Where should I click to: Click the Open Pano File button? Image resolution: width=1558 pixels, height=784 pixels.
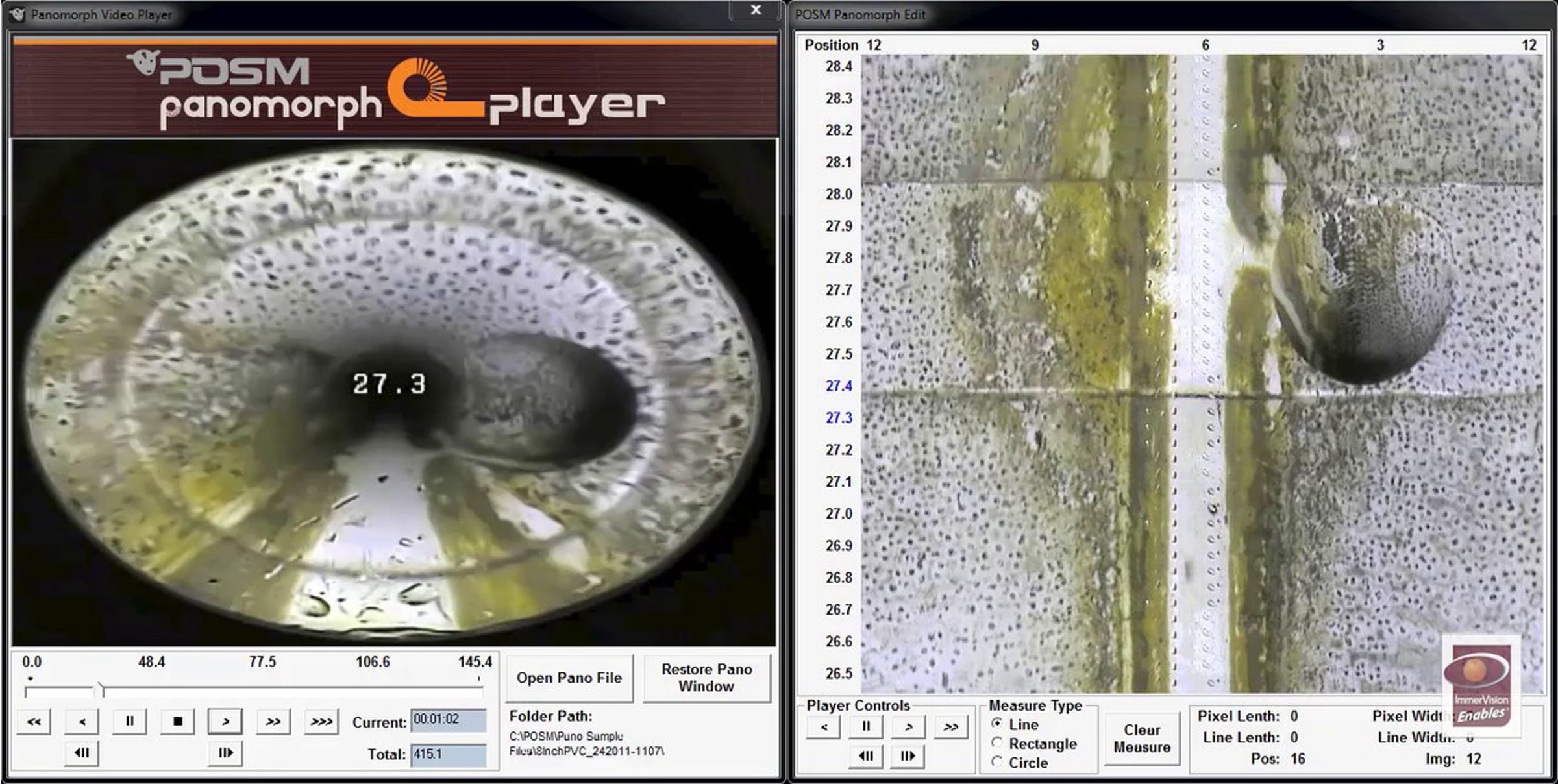coord(569,678)
